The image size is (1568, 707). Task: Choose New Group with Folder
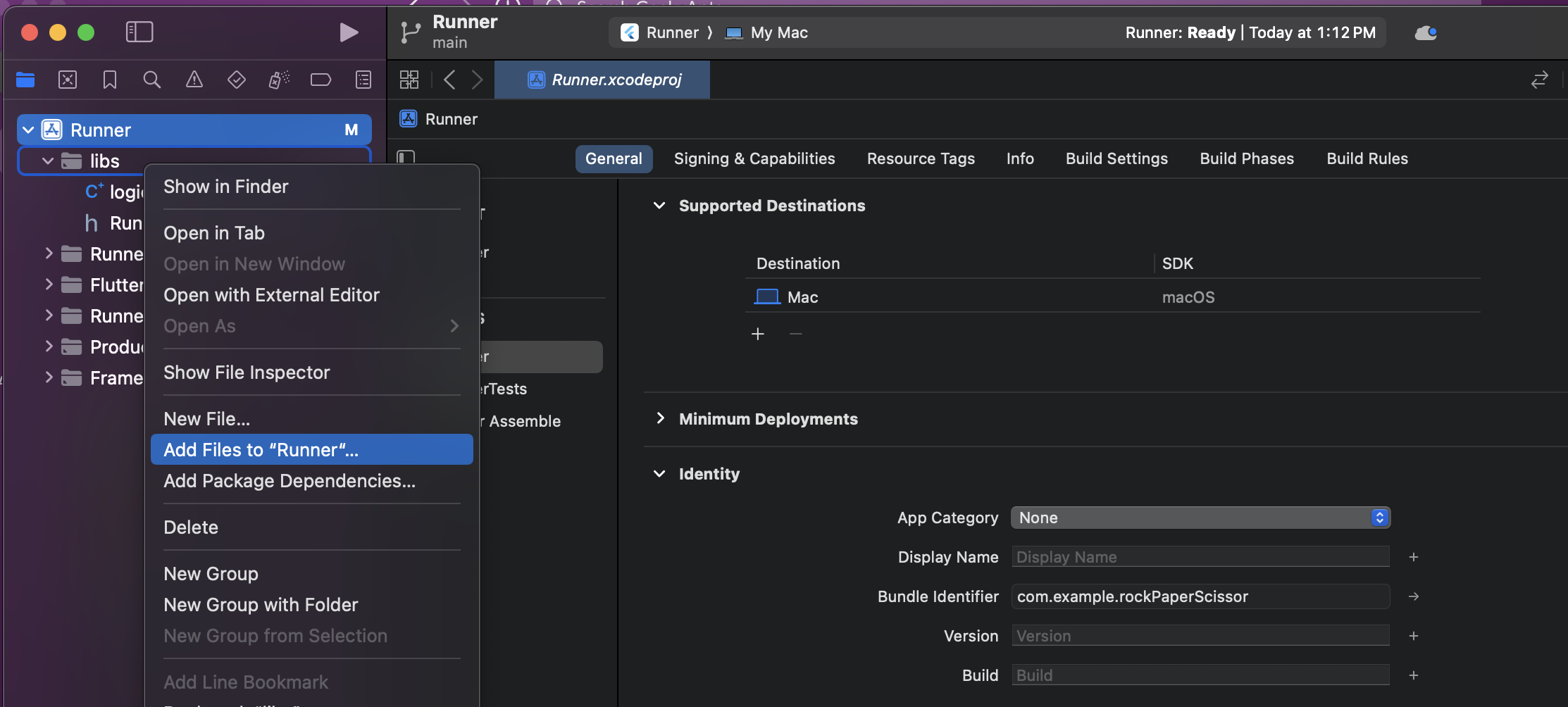(x=311, y=605)
